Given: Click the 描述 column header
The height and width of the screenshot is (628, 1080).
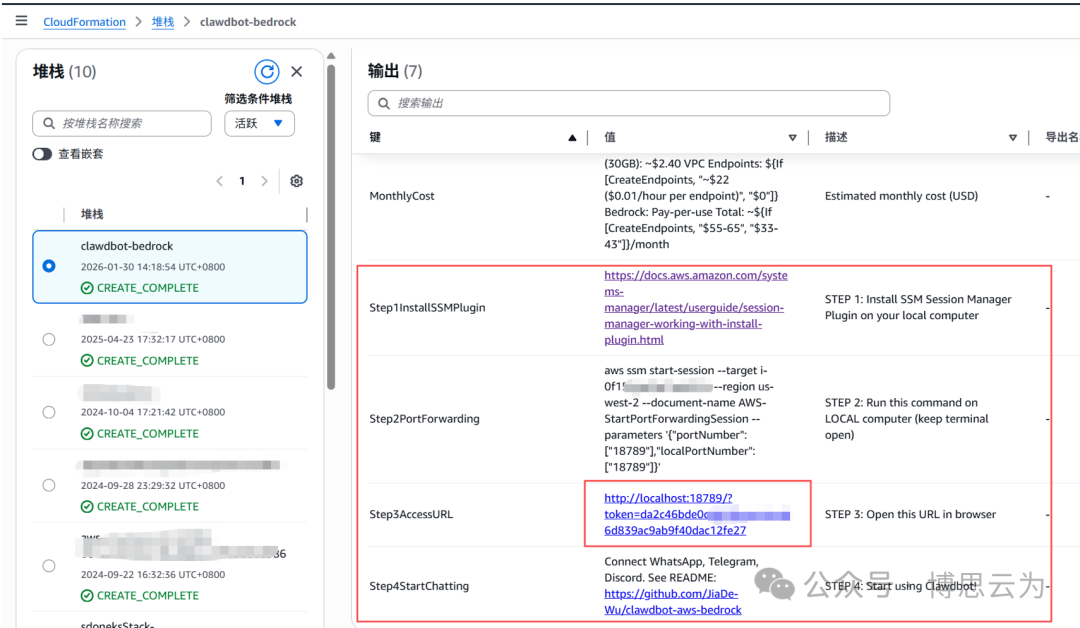Looking at the screenshot, I should pyautogui.click(x=835, y=137).
